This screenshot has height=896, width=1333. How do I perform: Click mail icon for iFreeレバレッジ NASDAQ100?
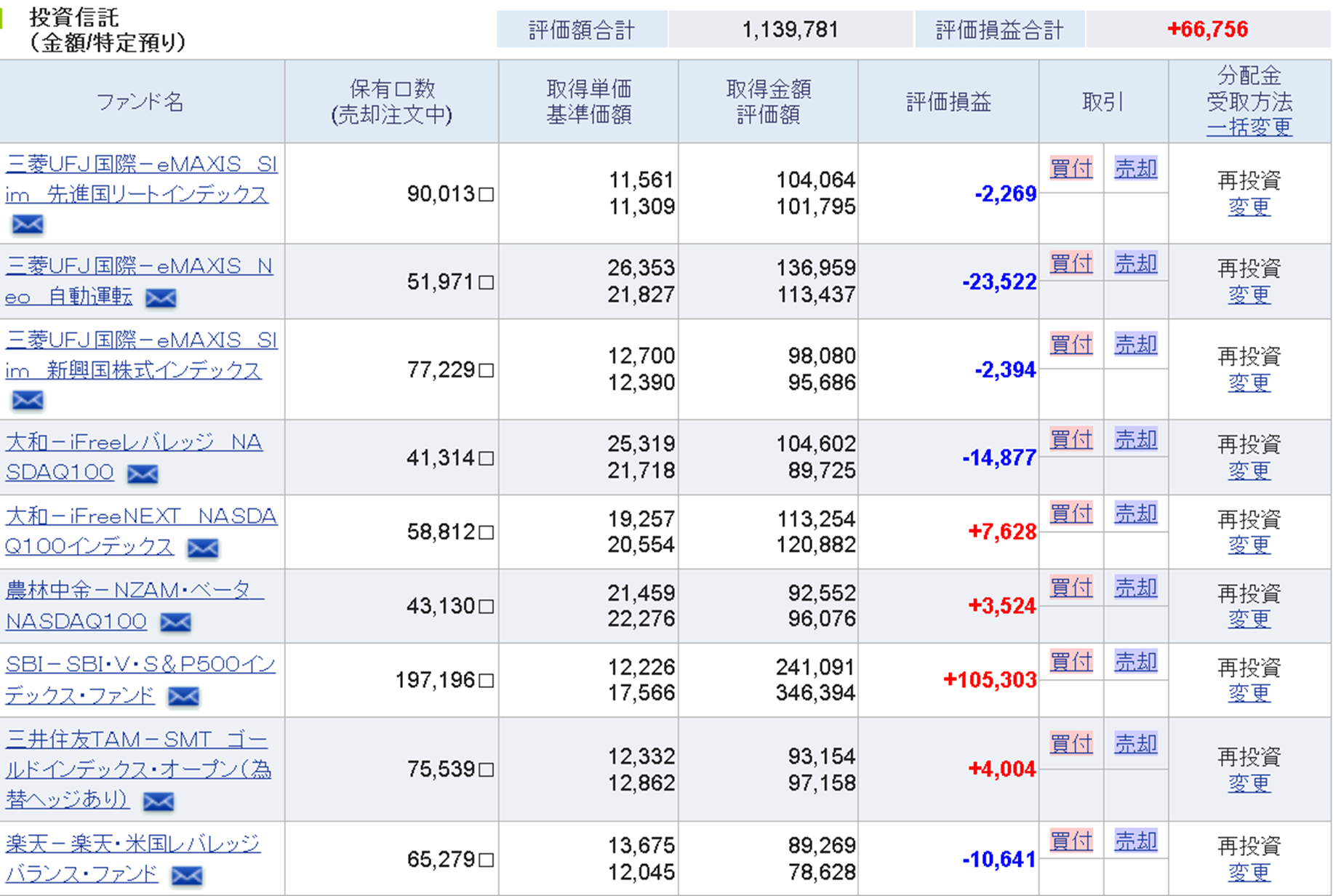[x=143, y=474]
